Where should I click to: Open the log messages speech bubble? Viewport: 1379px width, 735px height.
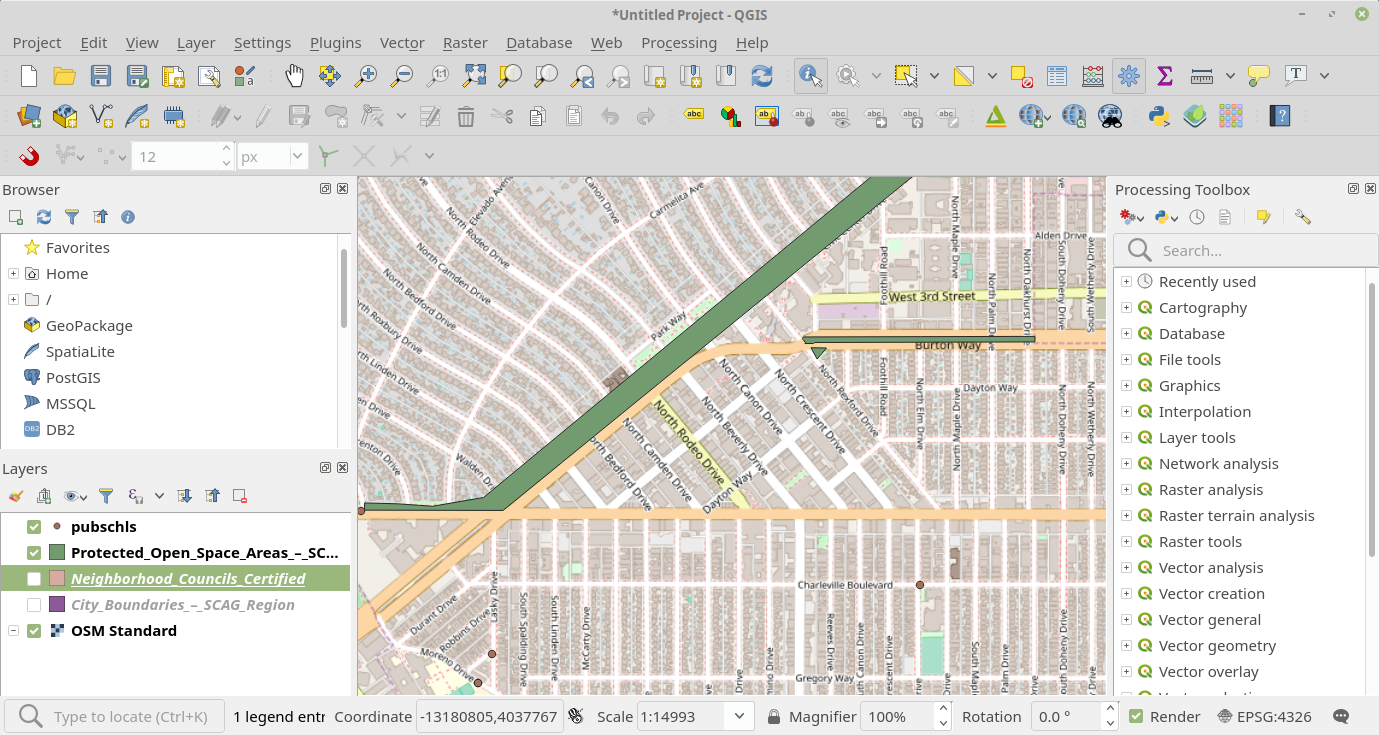[x=1341, y=716]
